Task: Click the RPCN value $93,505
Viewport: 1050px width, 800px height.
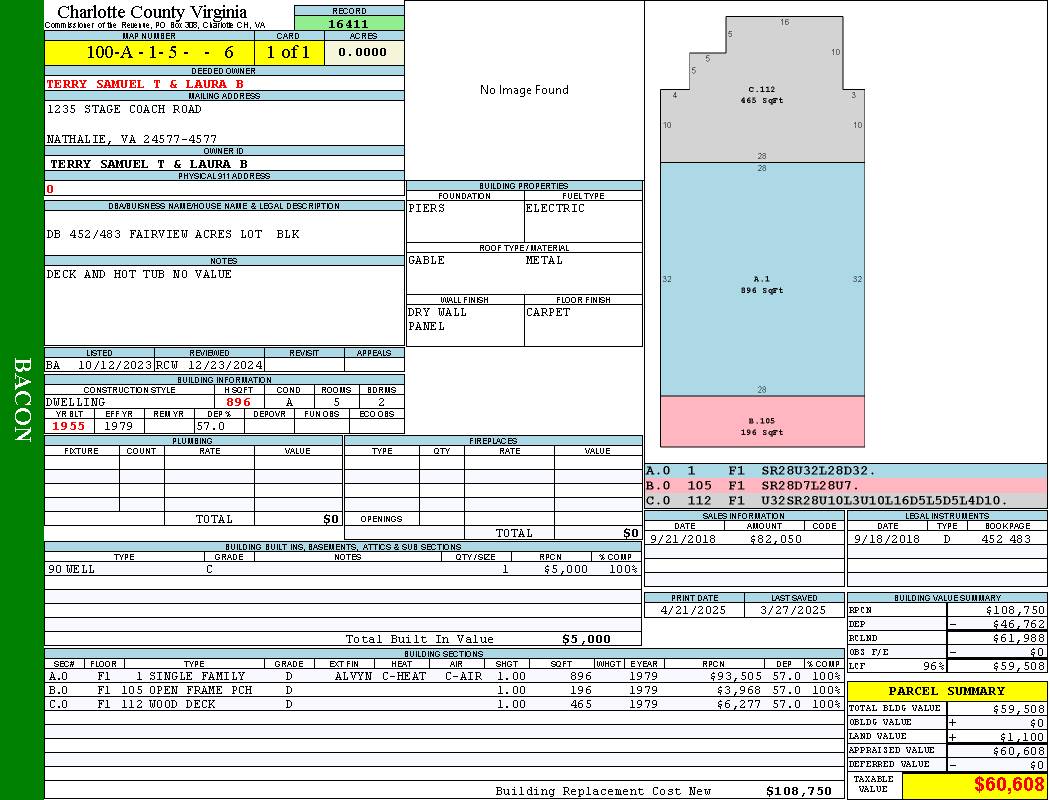Action: [x=735, y=677]
